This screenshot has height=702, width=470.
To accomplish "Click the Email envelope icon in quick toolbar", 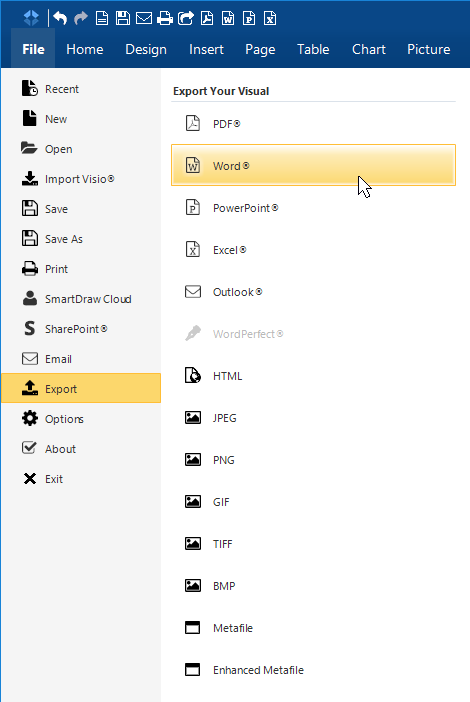I will (144, 18).
